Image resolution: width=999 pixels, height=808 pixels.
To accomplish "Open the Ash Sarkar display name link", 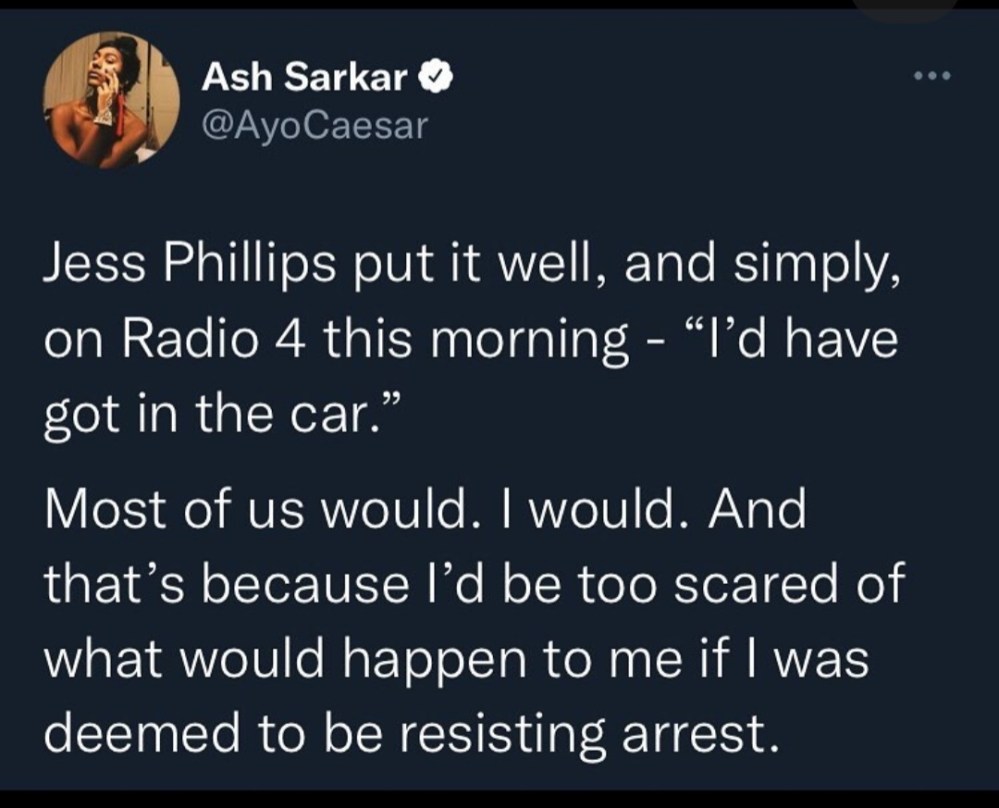I will click(304, 78).
